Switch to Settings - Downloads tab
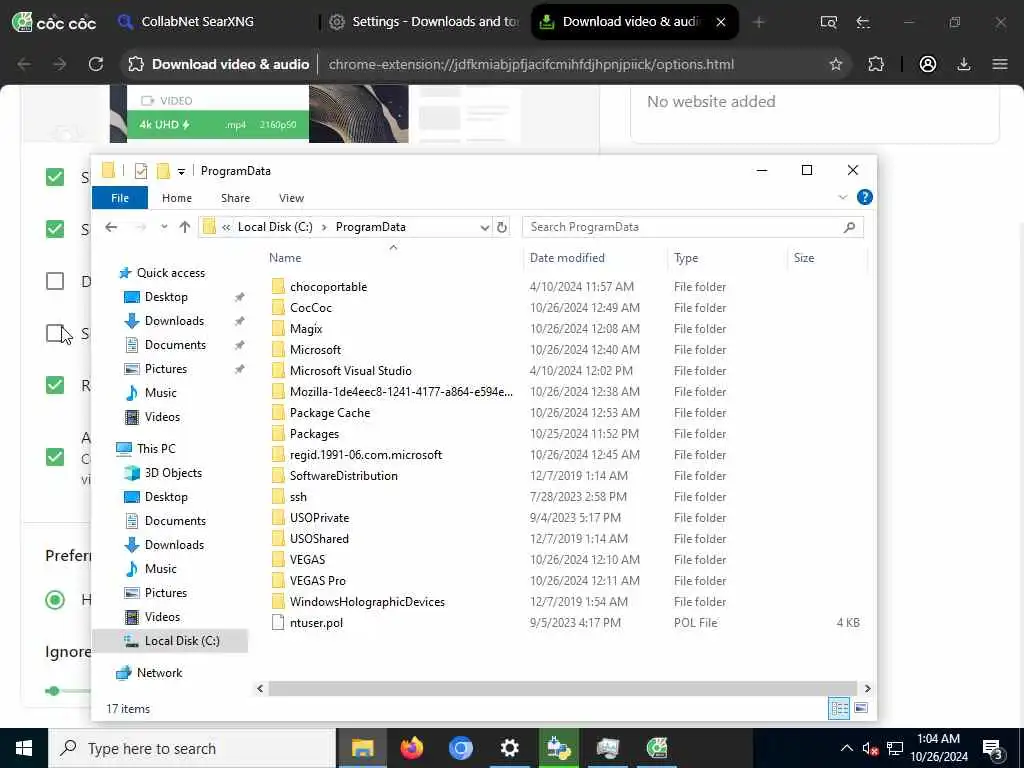This screenshot has width=1024, height=768. tap(424, 22)
